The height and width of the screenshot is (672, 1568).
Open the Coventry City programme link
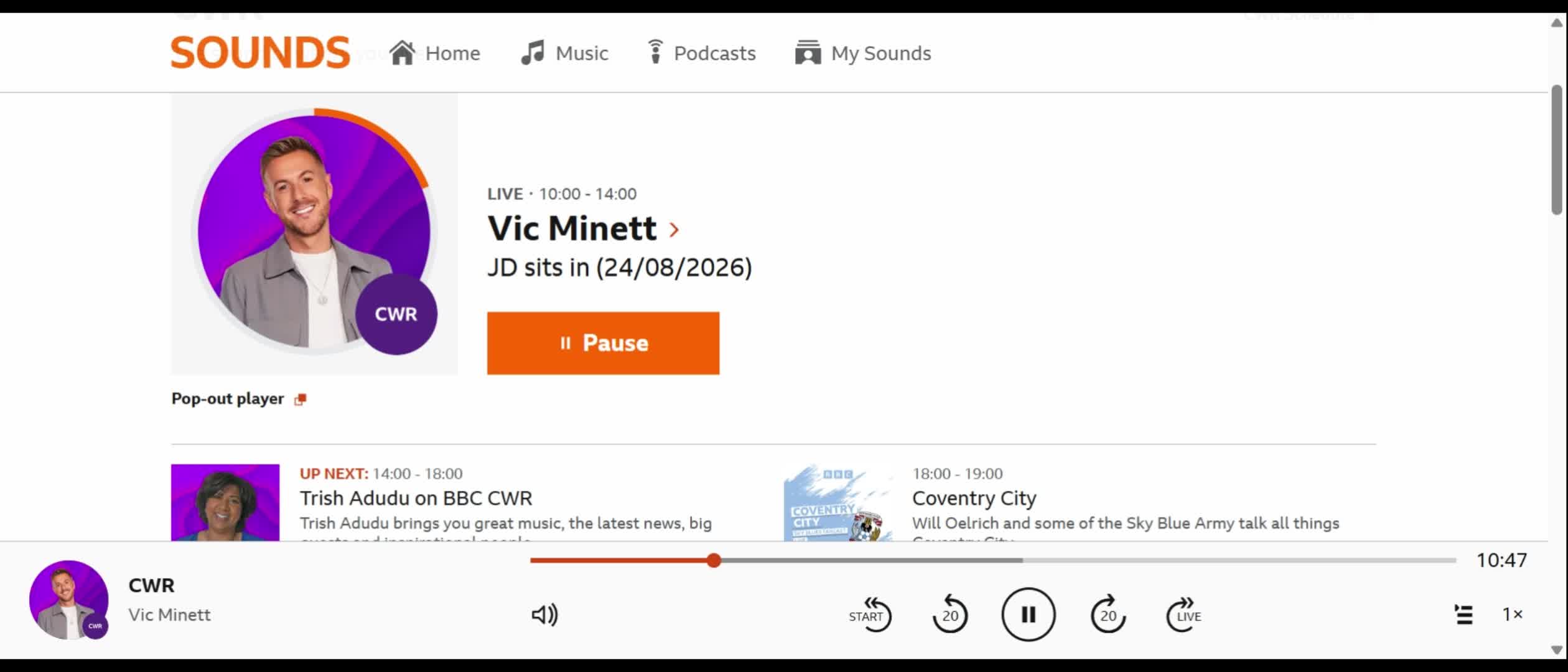coord(974,498)
